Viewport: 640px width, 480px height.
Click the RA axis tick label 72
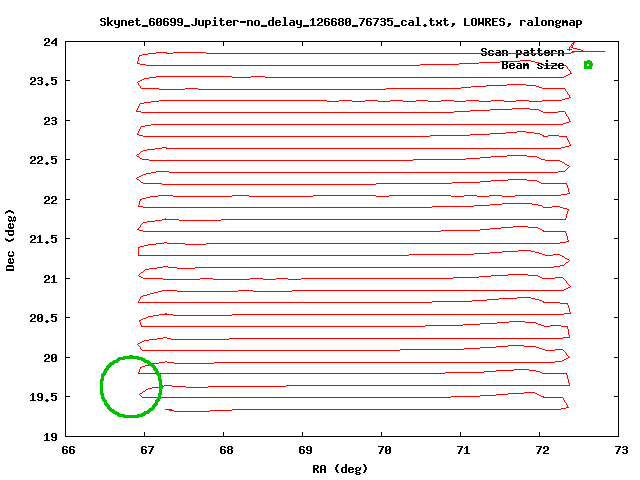click(x=542, y=450)
